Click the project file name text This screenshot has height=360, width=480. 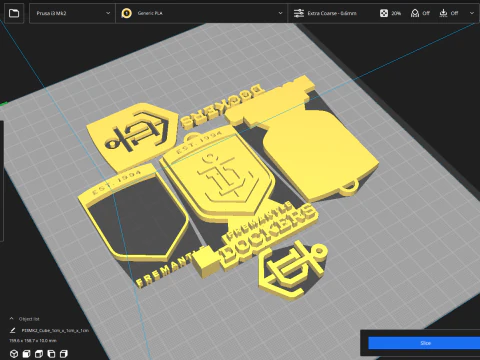click(55, 331)
